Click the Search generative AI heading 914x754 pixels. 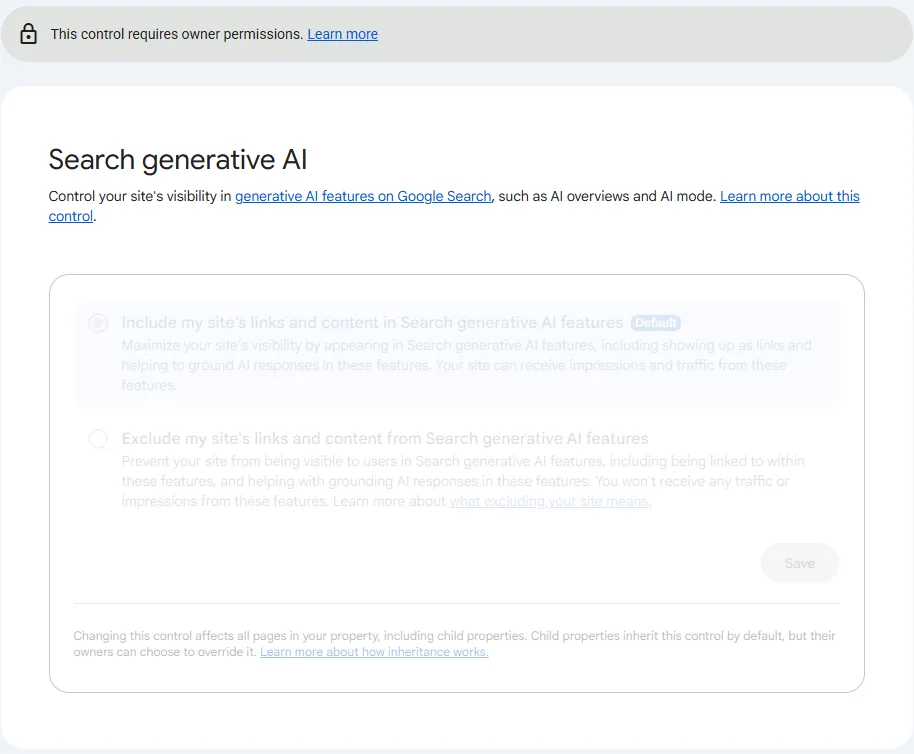(x=178, y=160)
